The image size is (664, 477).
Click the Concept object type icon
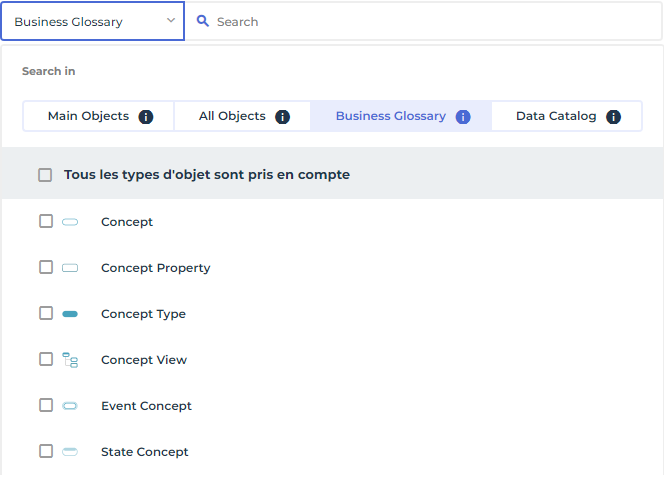click(70, 222)
